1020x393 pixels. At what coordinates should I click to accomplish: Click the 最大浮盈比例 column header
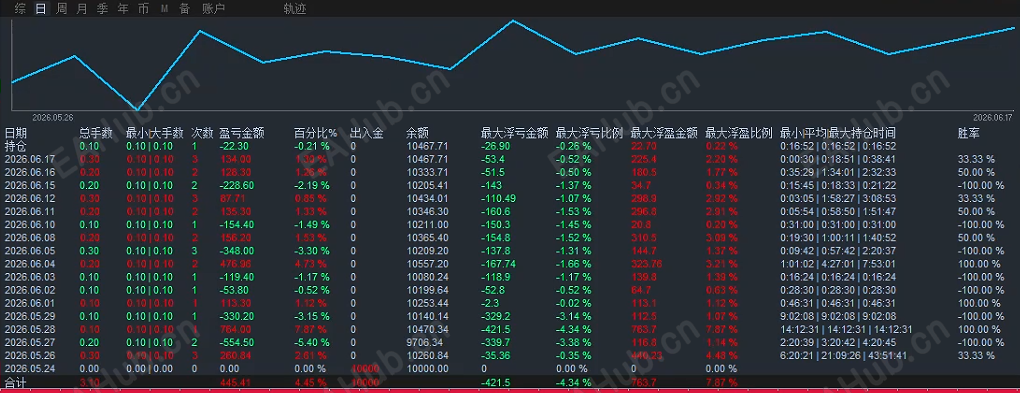[x=739, y=133]
